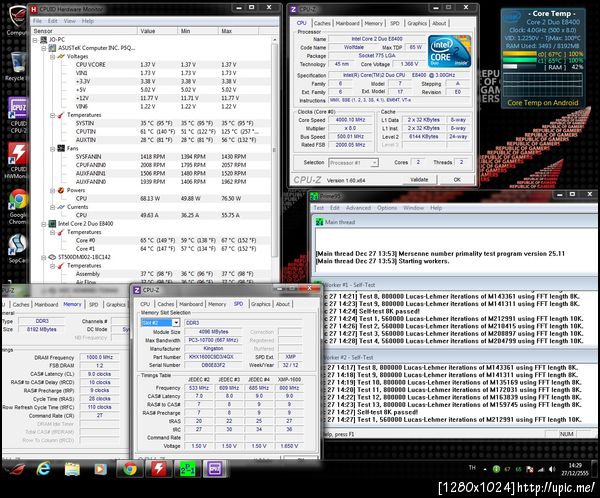The width and height of the screenshot is (600, 498).
Task: Click OK button in CPU-Z
Action: (x=457, y=180)
